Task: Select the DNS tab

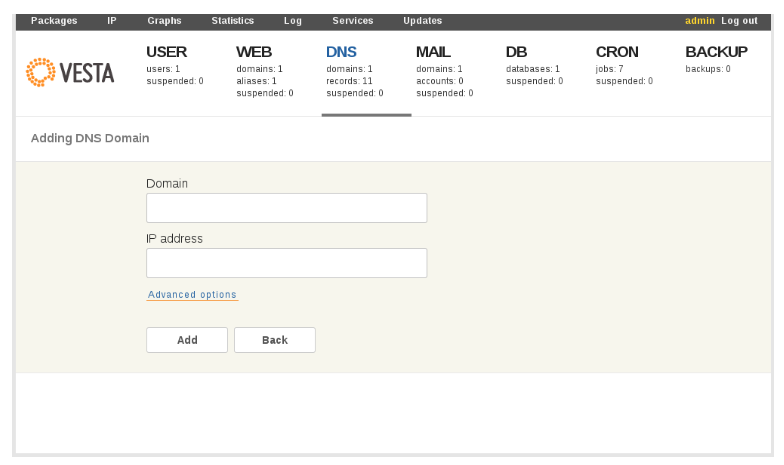Action: tap(341, 52)
